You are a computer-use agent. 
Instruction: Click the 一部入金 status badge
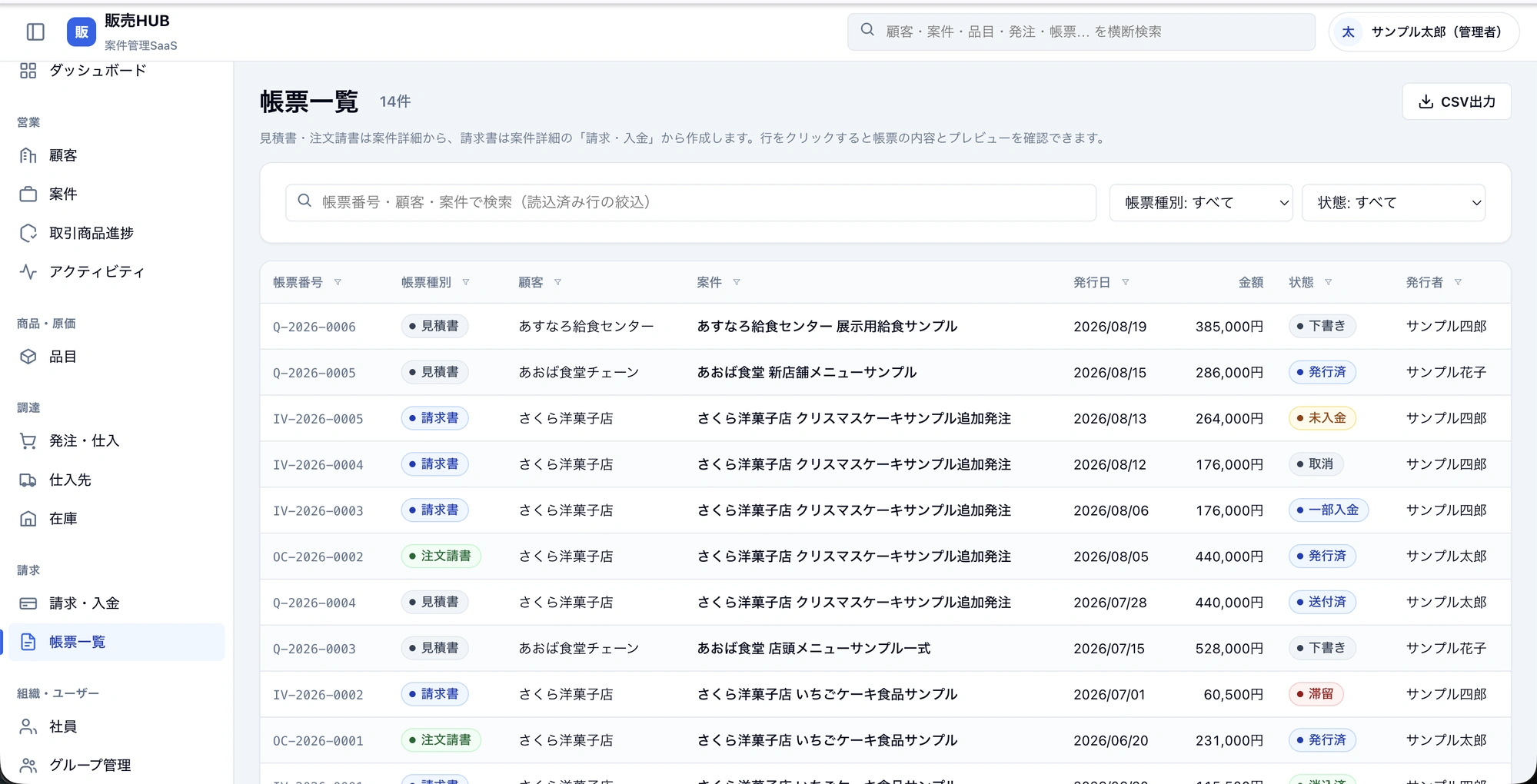coord(1328,510)
